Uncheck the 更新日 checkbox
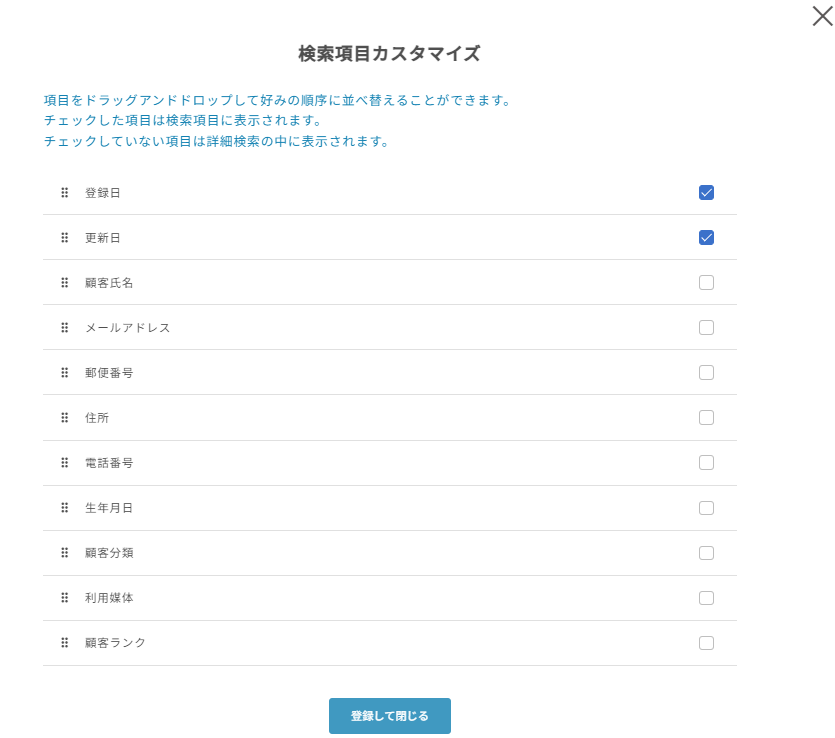Screen dimensions: 835x738 click(x=706, y=237)
